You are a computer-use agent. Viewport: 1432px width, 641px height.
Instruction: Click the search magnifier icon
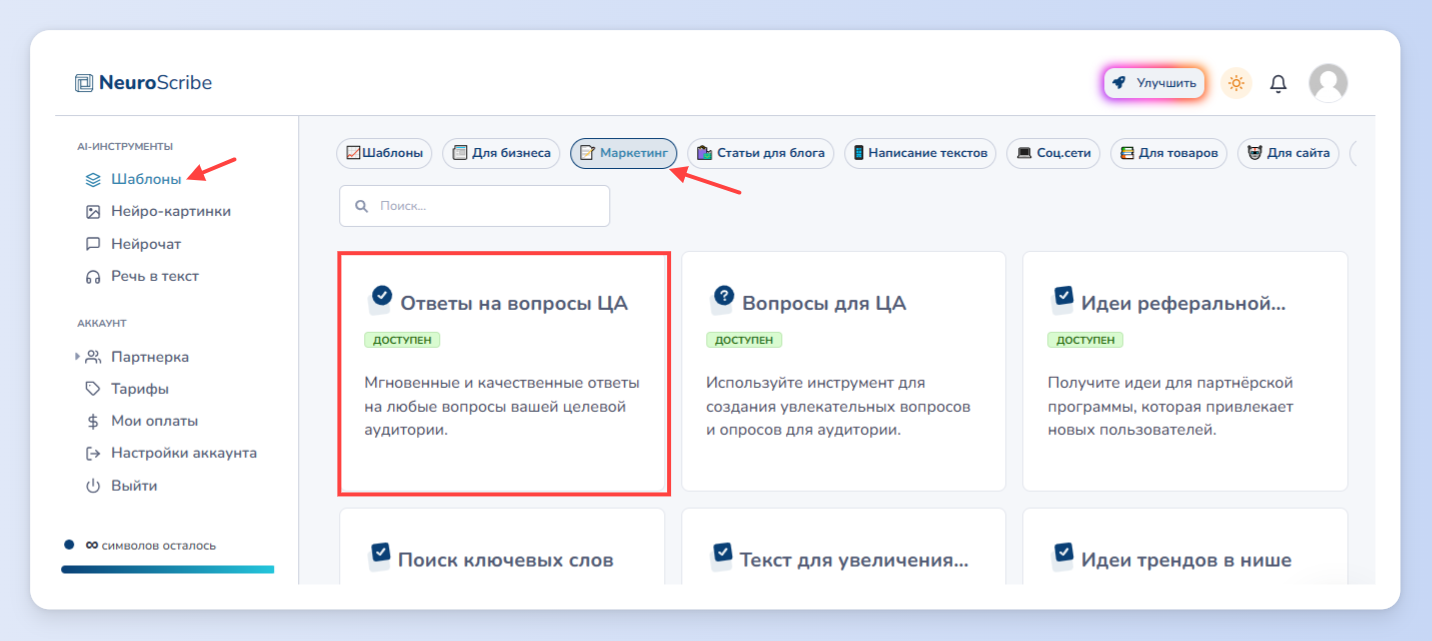pos(361,206)
